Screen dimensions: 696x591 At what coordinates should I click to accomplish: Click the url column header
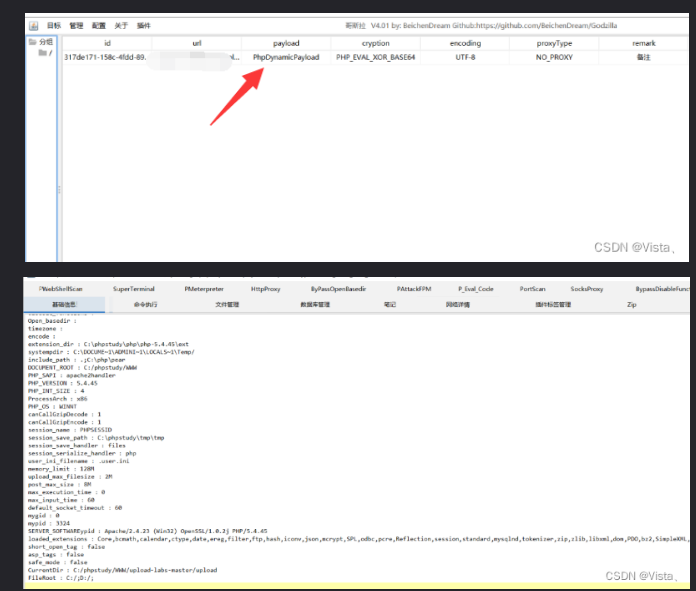[197, 43]
